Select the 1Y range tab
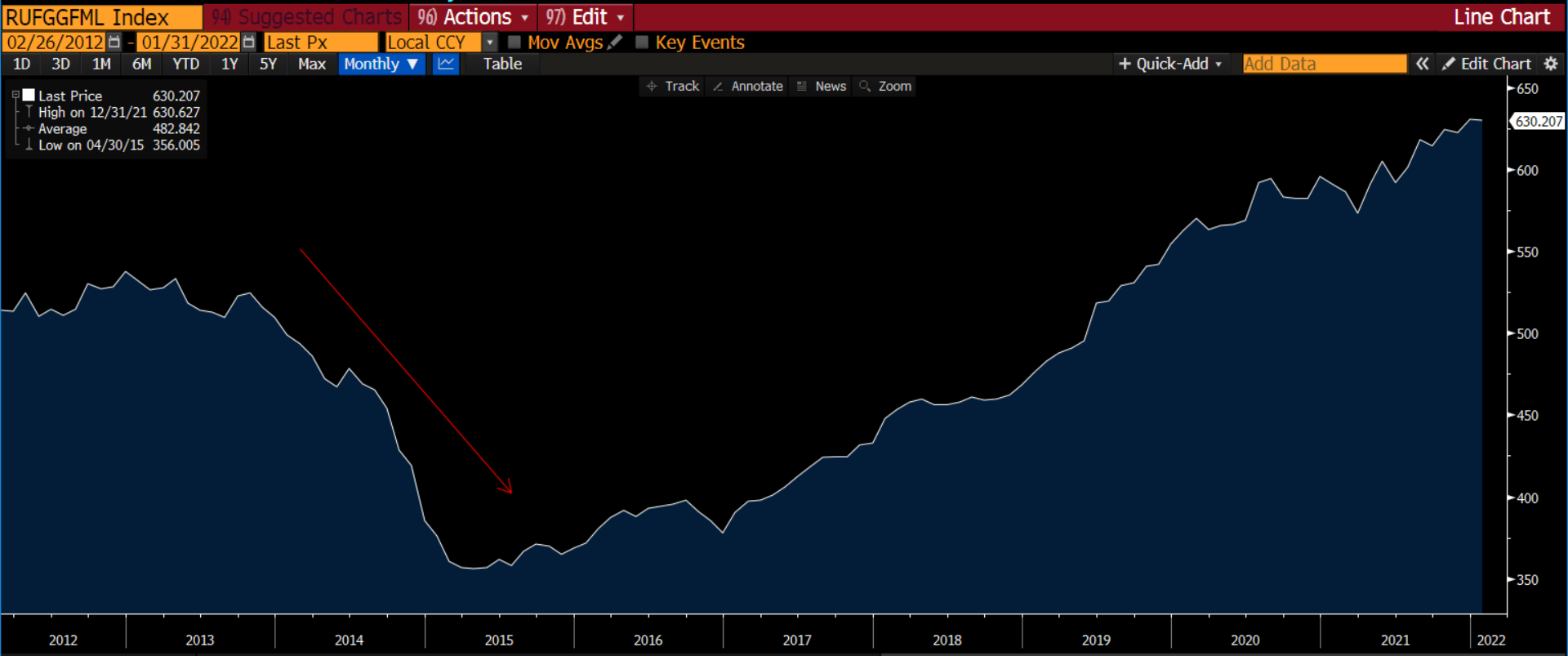 click(229, 64)
